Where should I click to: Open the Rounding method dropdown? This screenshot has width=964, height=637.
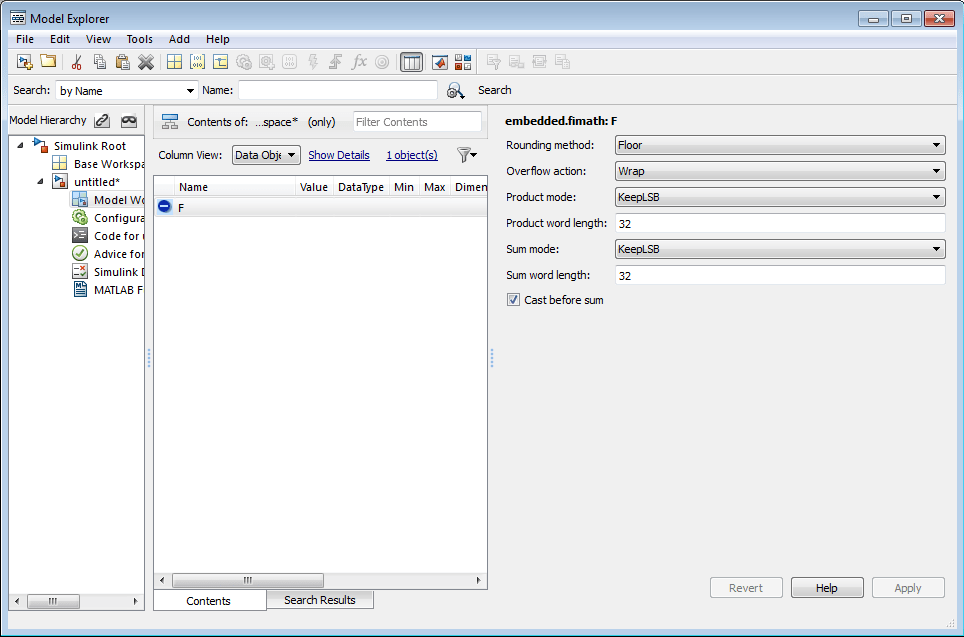click(x=780, y=145)
